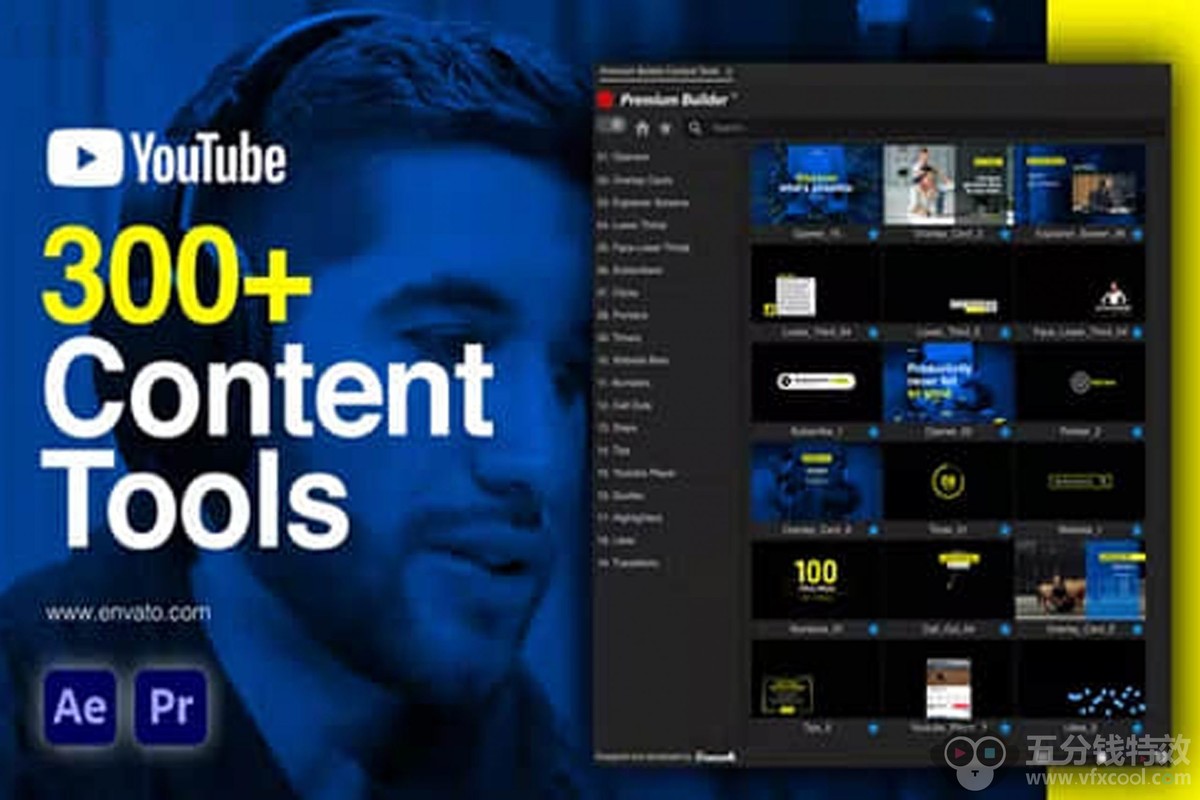The height and width of the screenshot is (800, 1200).
Task: Select the Premium Builder Content Tools panel tab
Action: (x=665, y=72)
